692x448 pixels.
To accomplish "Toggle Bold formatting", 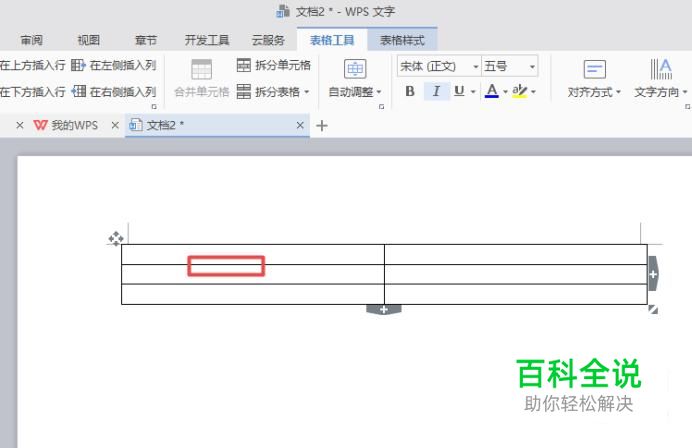I will point(410,91).
